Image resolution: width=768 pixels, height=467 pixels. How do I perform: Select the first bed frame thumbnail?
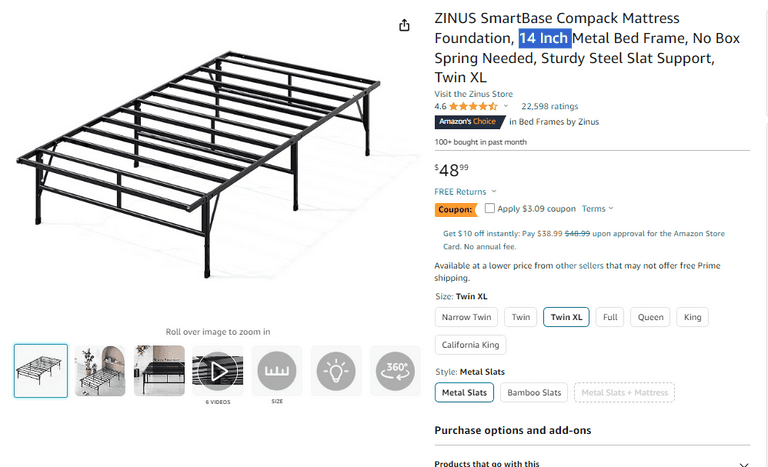click(x=41, y=371)
